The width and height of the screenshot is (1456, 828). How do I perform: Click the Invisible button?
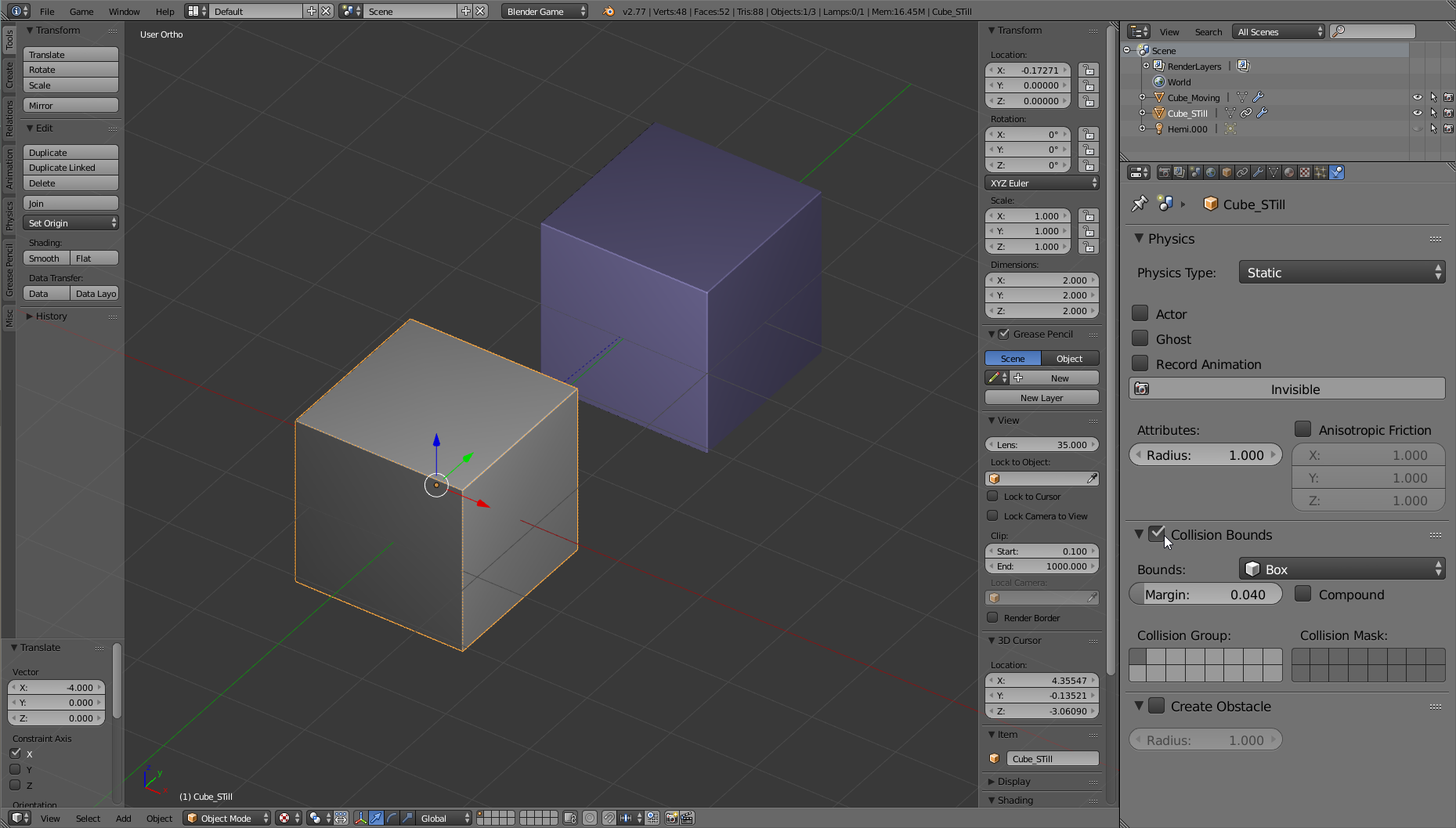1287,389
